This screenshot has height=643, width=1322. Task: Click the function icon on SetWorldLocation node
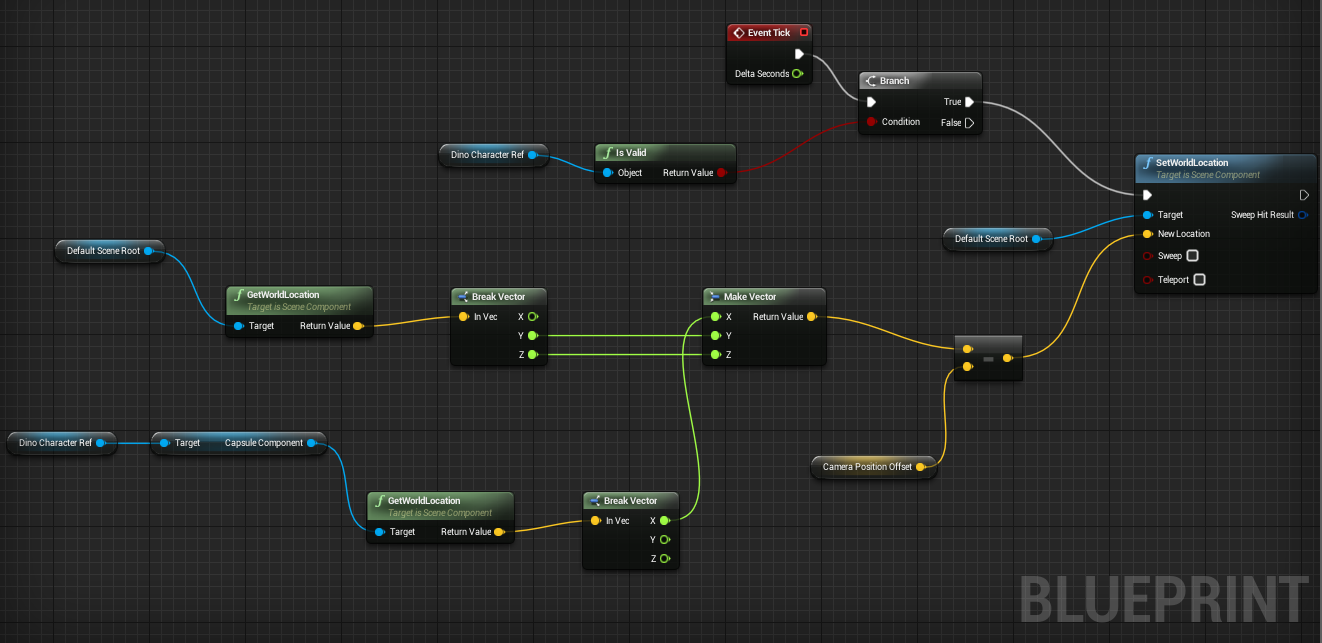(x=1148, y=163)
